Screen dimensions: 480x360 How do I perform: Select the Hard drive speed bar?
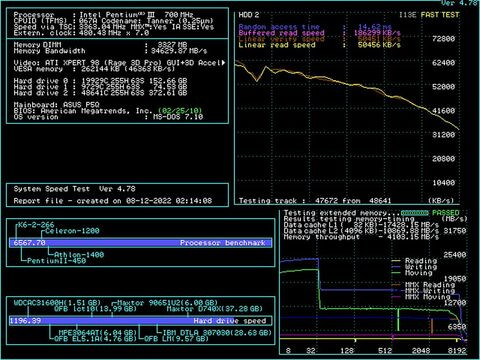coord(140,321)
